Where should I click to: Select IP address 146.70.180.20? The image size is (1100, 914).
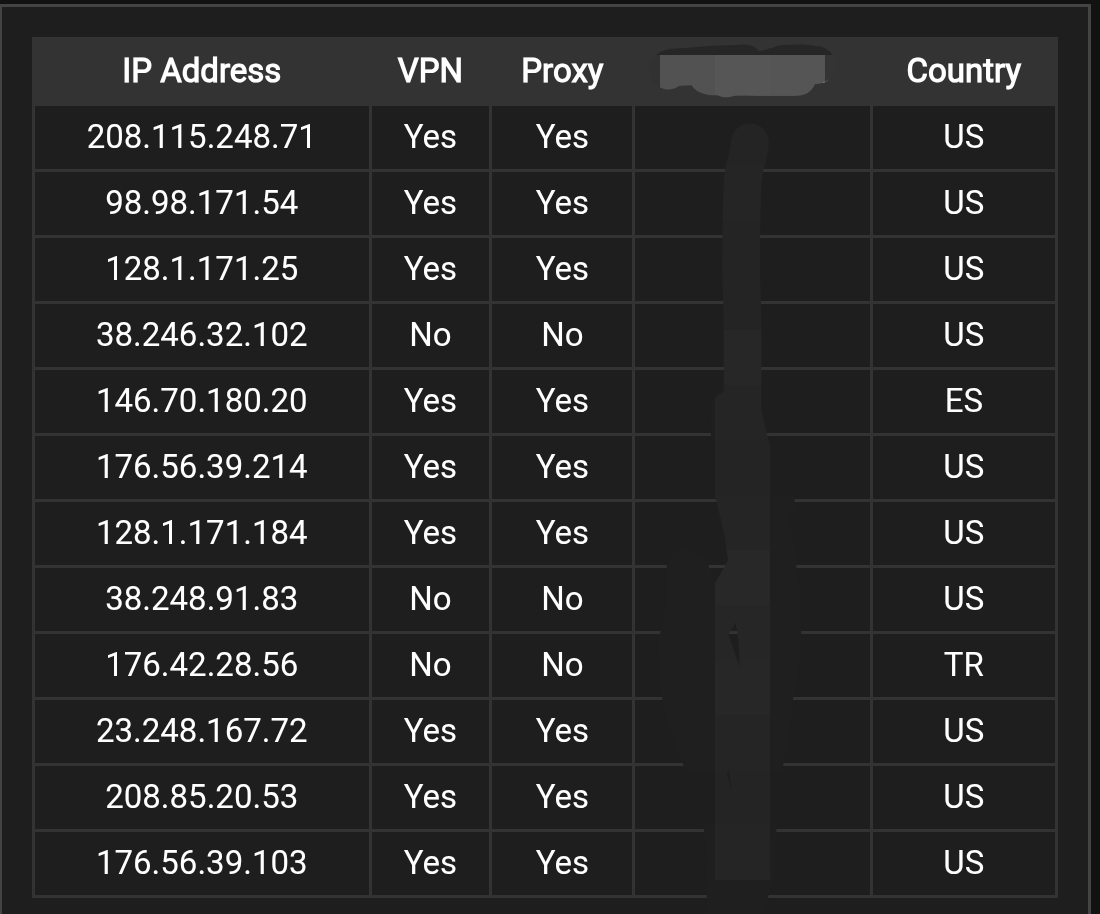click(x=201, y=401)
